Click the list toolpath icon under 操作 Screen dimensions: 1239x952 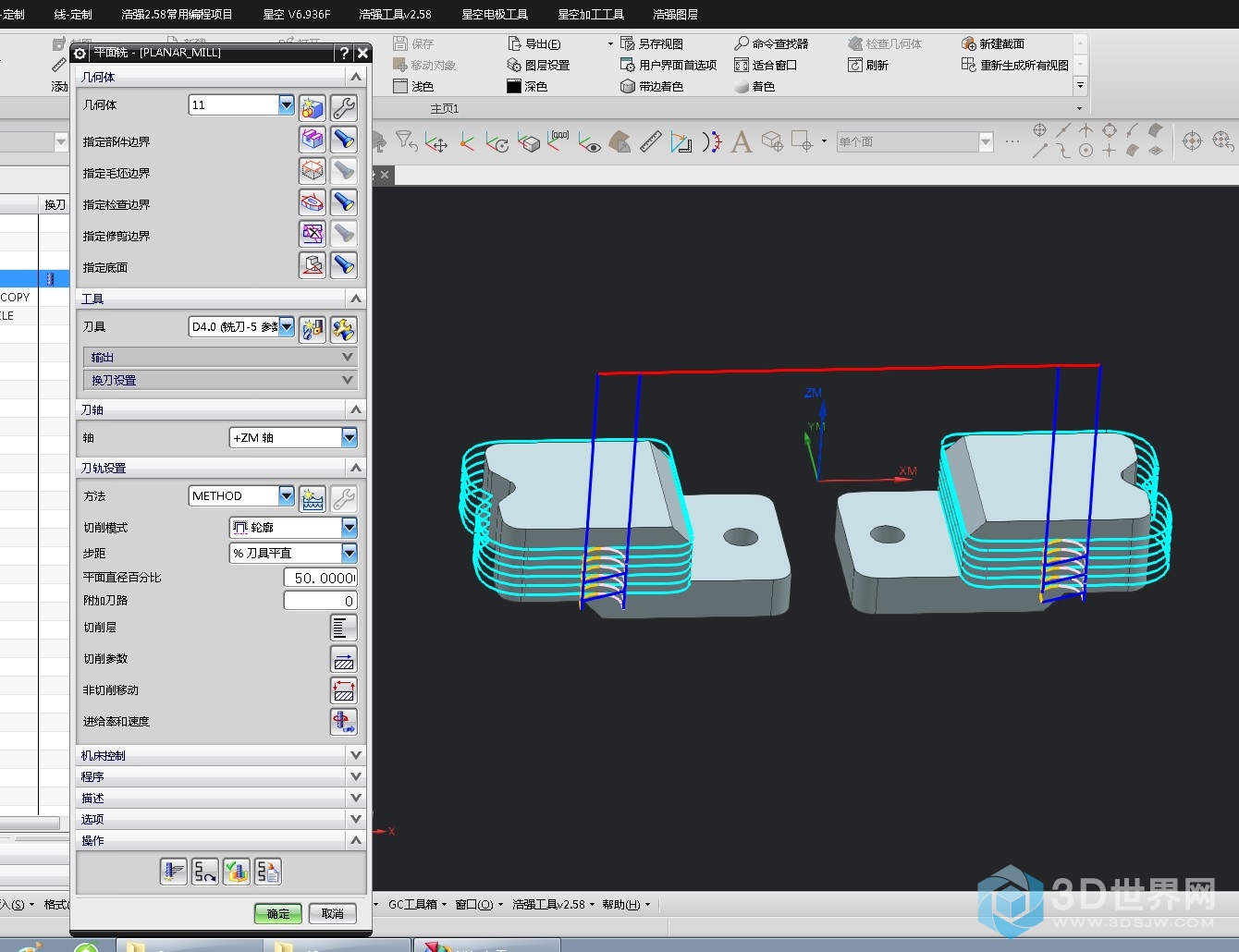tap(267, 871)
